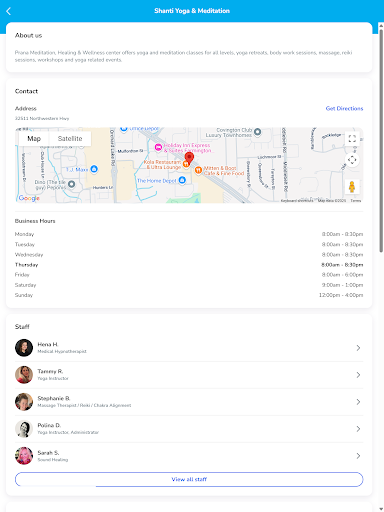
Task: Open Hena H. staff profile chevron
Action: (x=358, y=348)
